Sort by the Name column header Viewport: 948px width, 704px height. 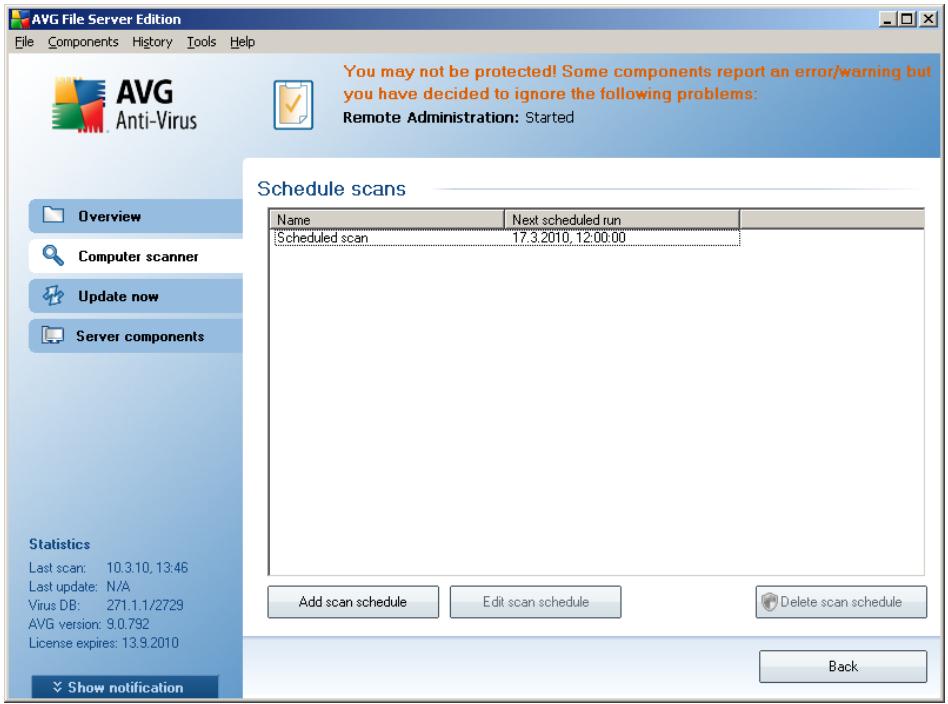[x=386, y=219]
